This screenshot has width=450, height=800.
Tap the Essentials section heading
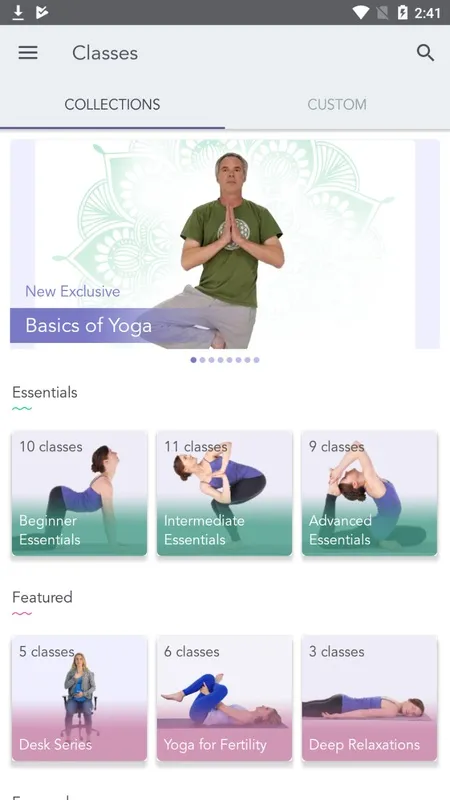click(45, 392)
